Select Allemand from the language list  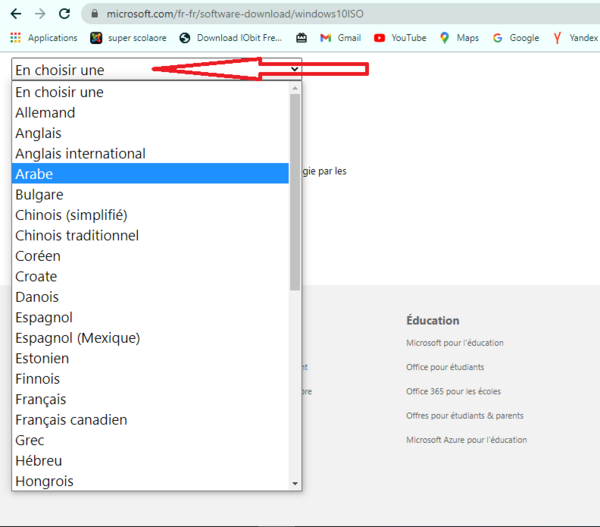click(x=150, y=113)
